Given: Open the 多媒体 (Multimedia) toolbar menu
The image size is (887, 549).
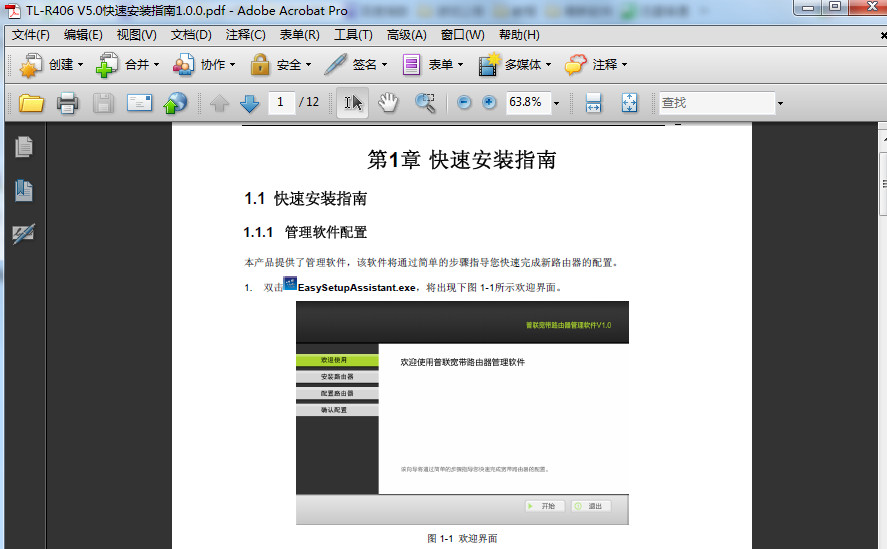Looking at the screenshot, I should [514, 65].
